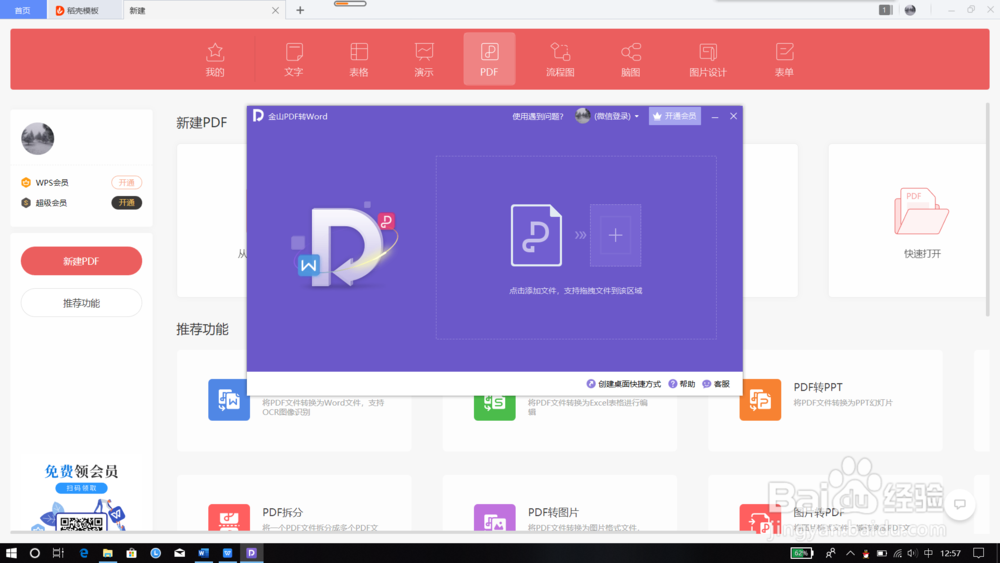Click 开通 button for WPS会员
The height and width of the screenshot is (563, 1000).
point(126,182)
